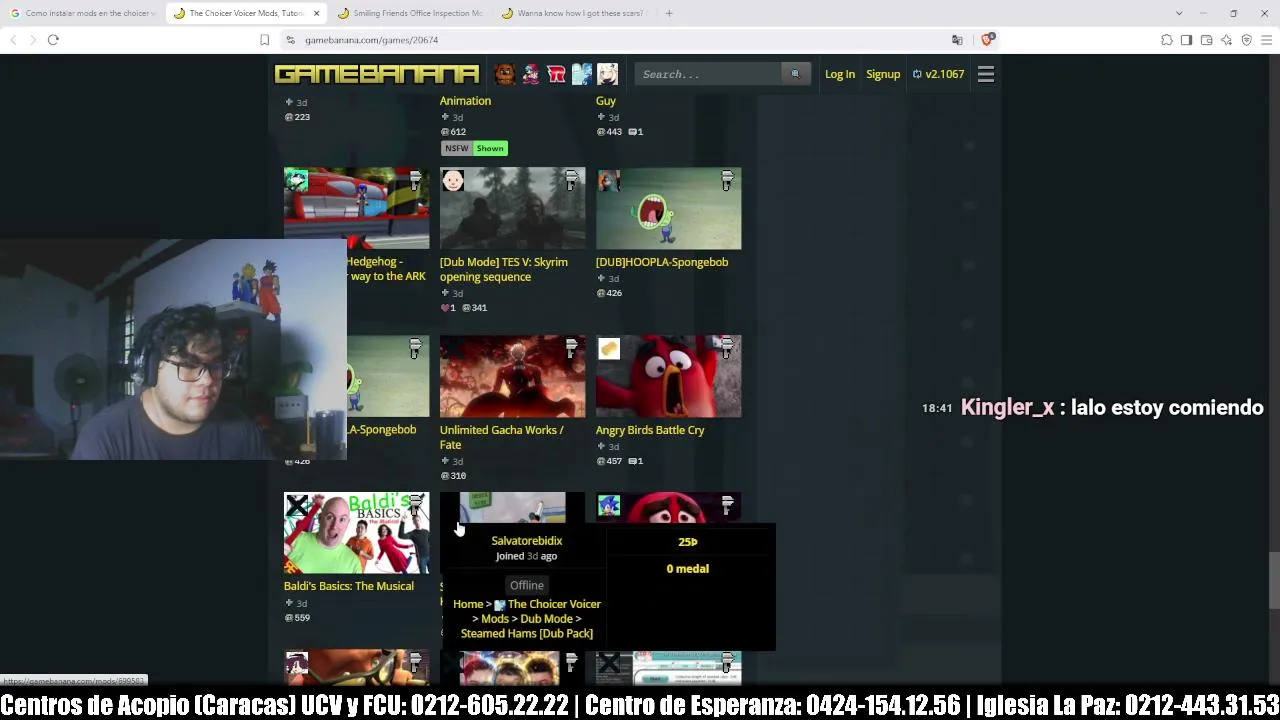Open the Freddy Fazbear game icon in header
Image resolution: width=1280 pixels, height=720 pixels.
[x=505, y=74]
